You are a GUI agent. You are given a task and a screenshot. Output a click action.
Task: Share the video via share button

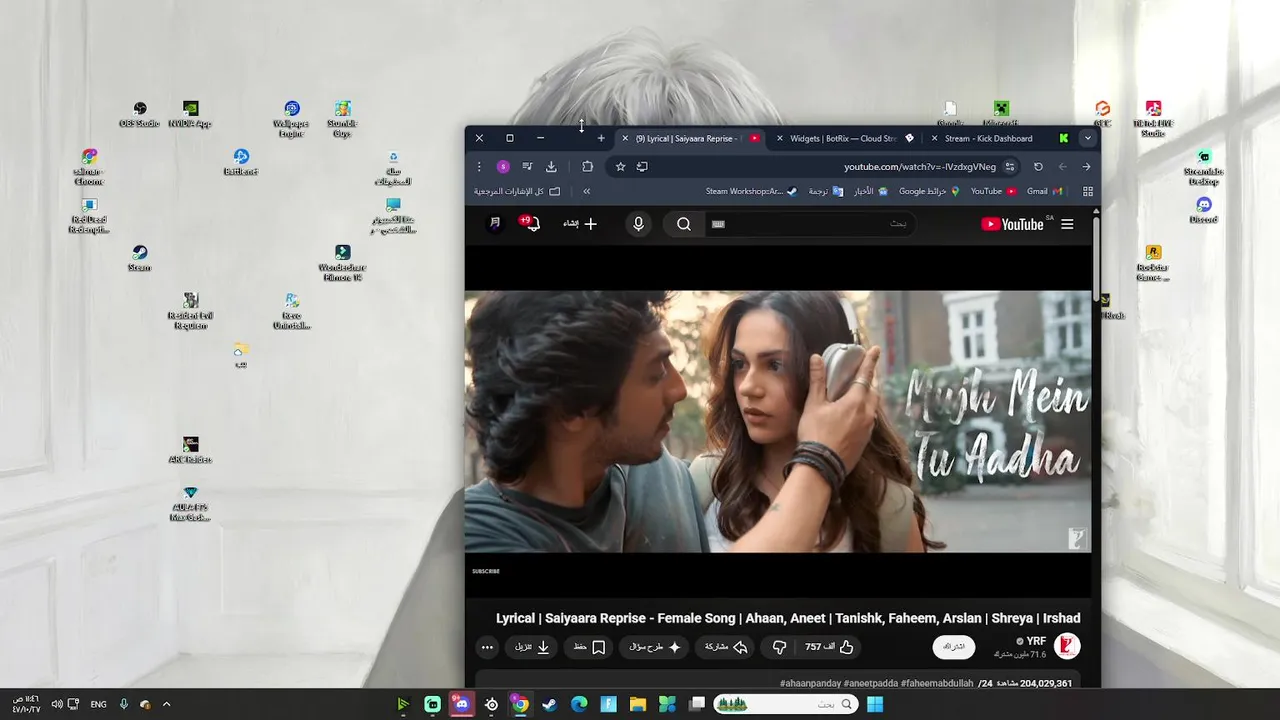[x=726, y=647]
